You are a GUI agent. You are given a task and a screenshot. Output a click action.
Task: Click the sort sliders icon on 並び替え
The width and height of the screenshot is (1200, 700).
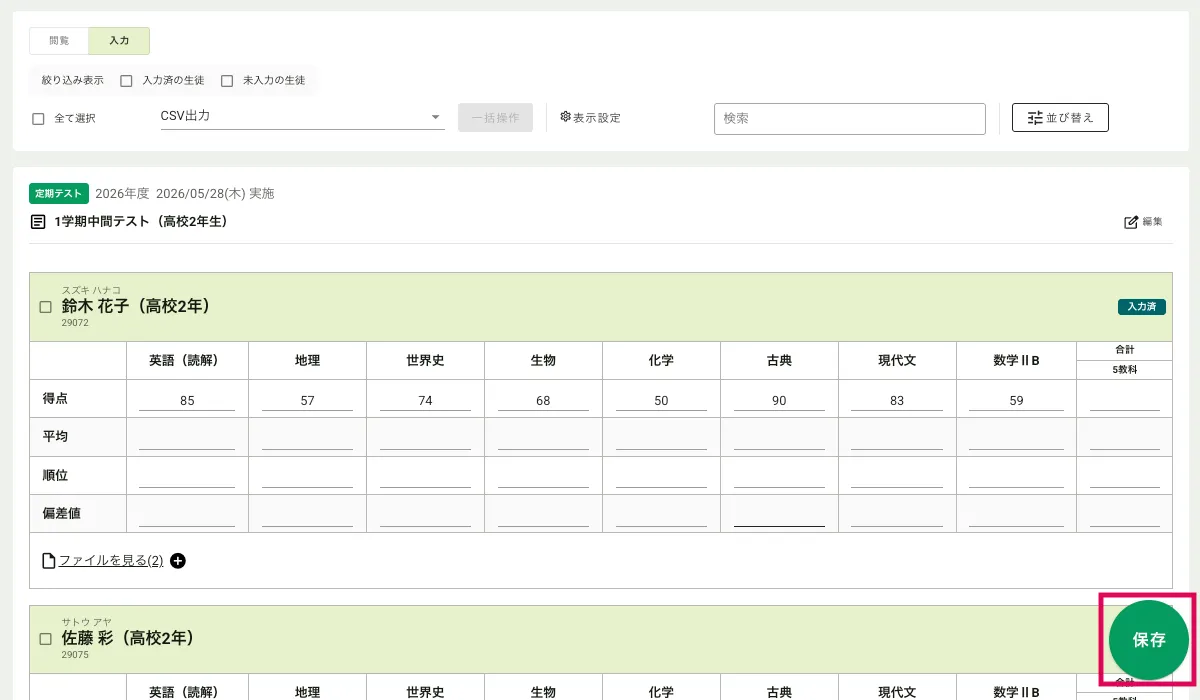point(1035,118)
